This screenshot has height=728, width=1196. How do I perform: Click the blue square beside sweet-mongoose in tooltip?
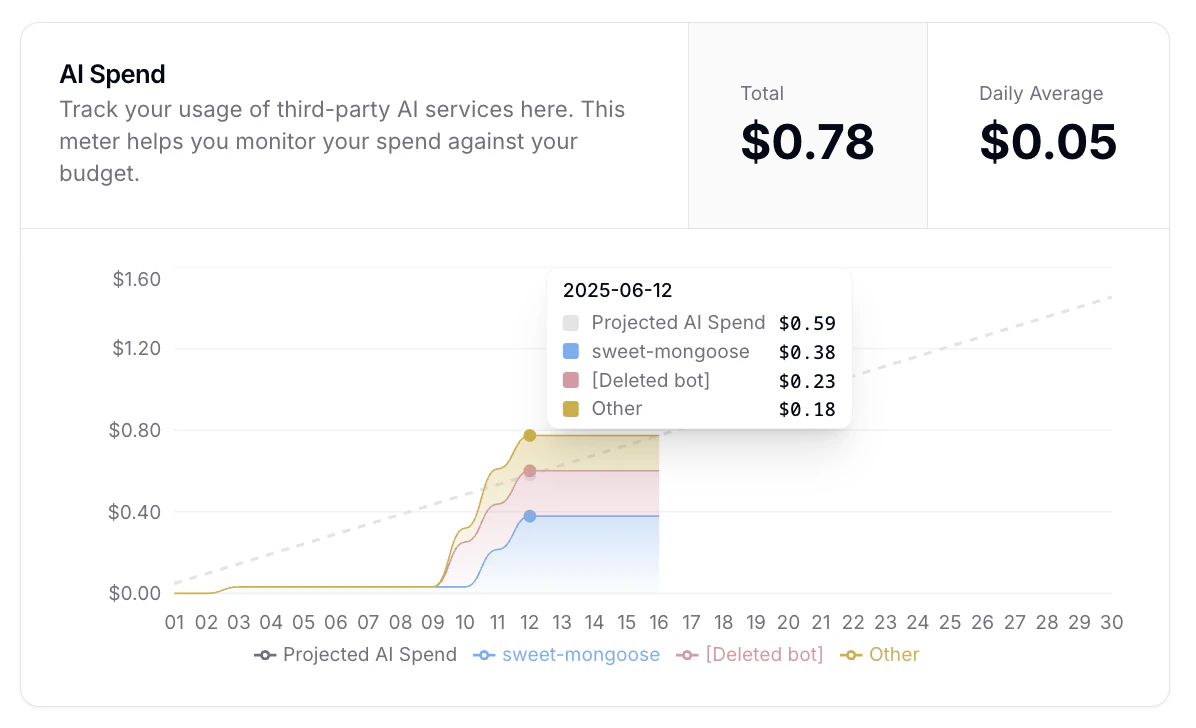pyautogui.click(x=572, y=351)
